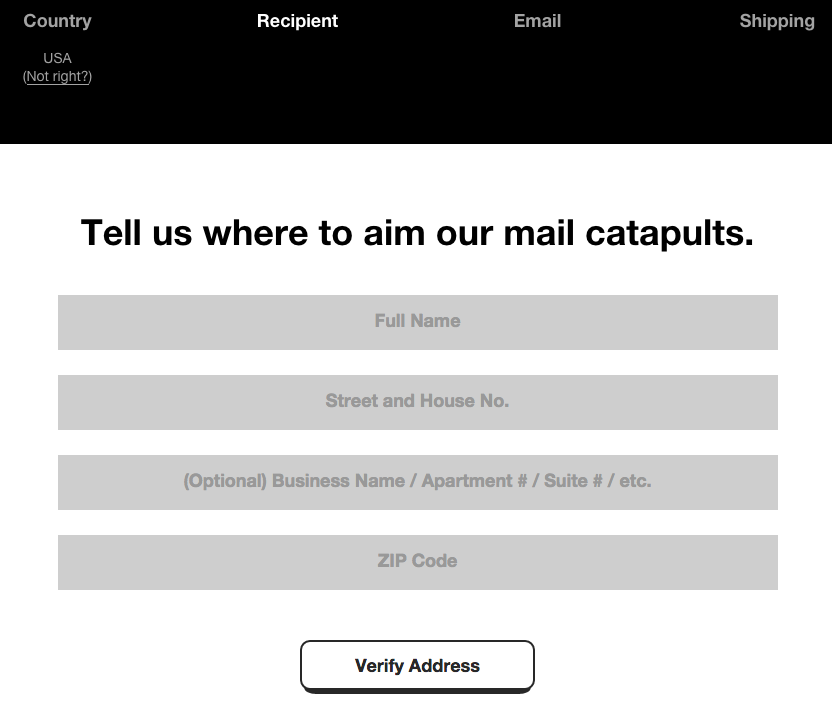Screen dimensions: 832x719
Task: Click the mail catapults heading text
Action: point(417,233)
